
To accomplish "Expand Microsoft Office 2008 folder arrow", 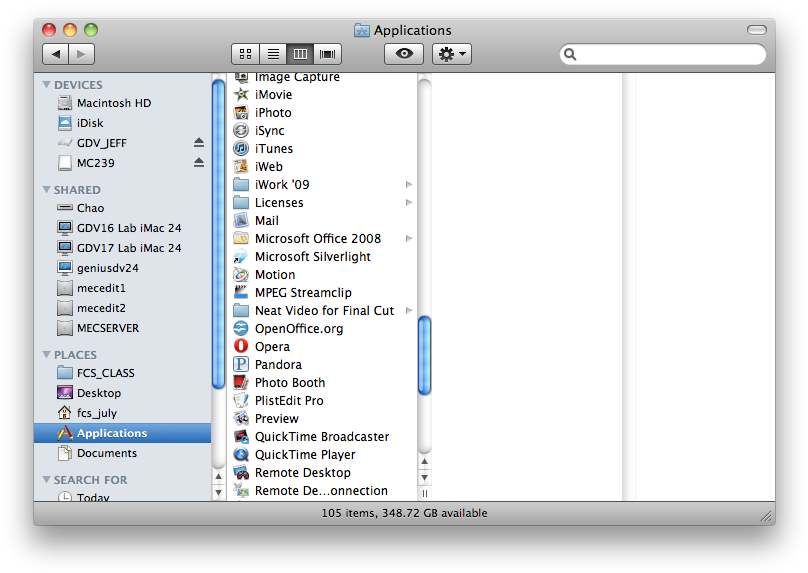I will 409,239.
